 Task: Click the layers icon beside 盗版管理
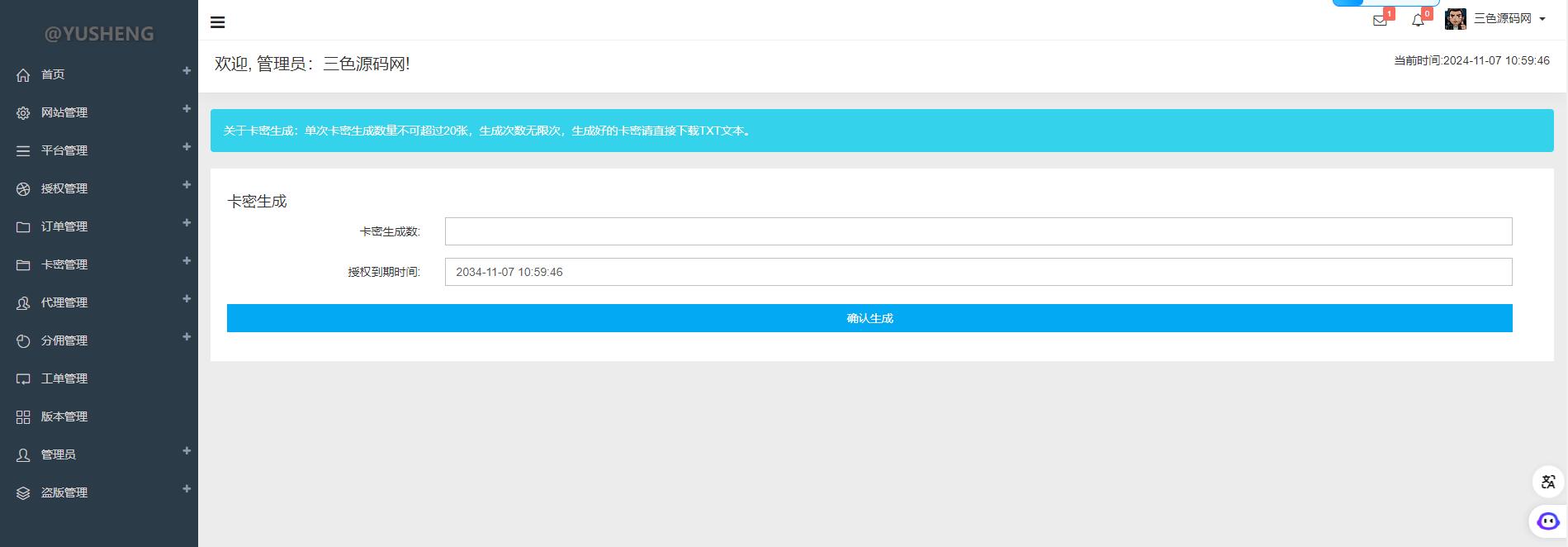(23, 493)
